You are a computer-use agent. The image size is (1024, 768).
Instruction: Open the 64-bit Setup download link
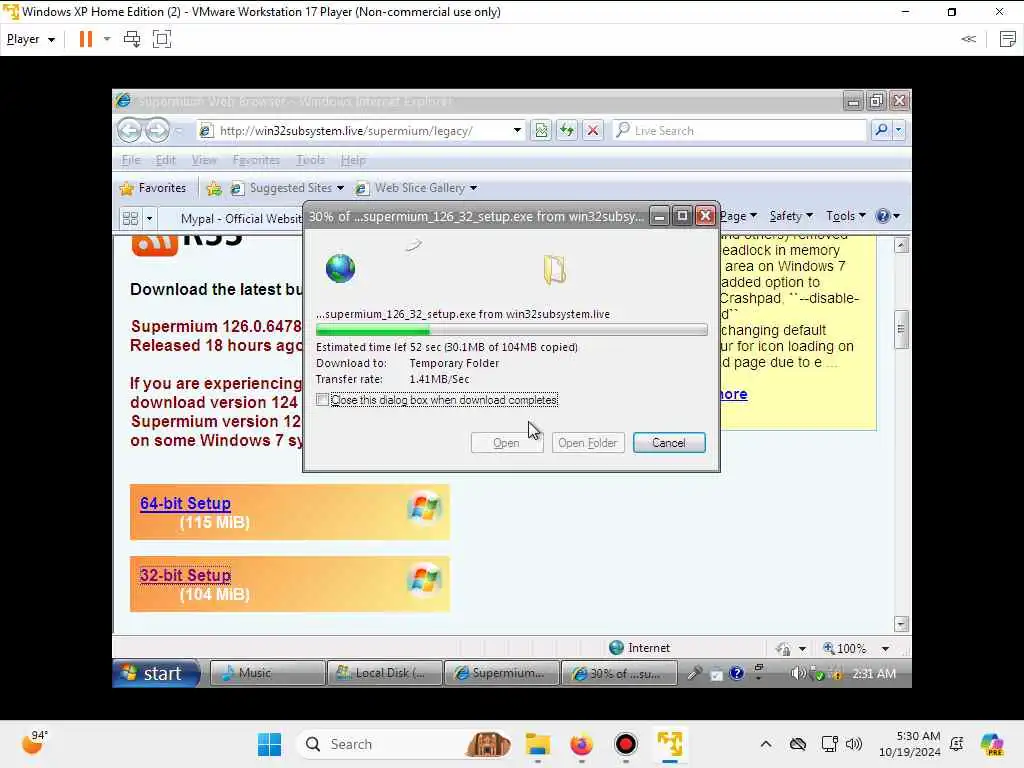click(185, 504)
